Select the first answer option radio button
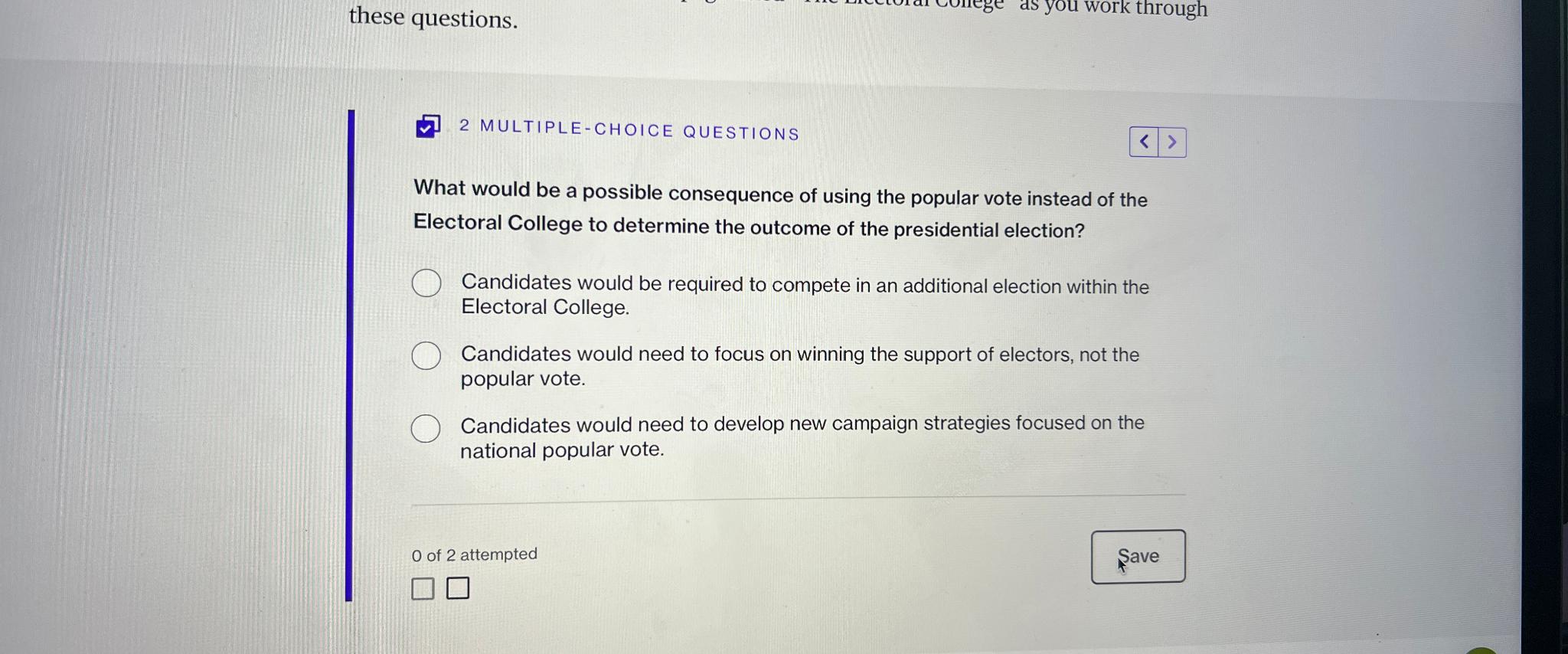The image size is (1568, 654). point(426,283)
